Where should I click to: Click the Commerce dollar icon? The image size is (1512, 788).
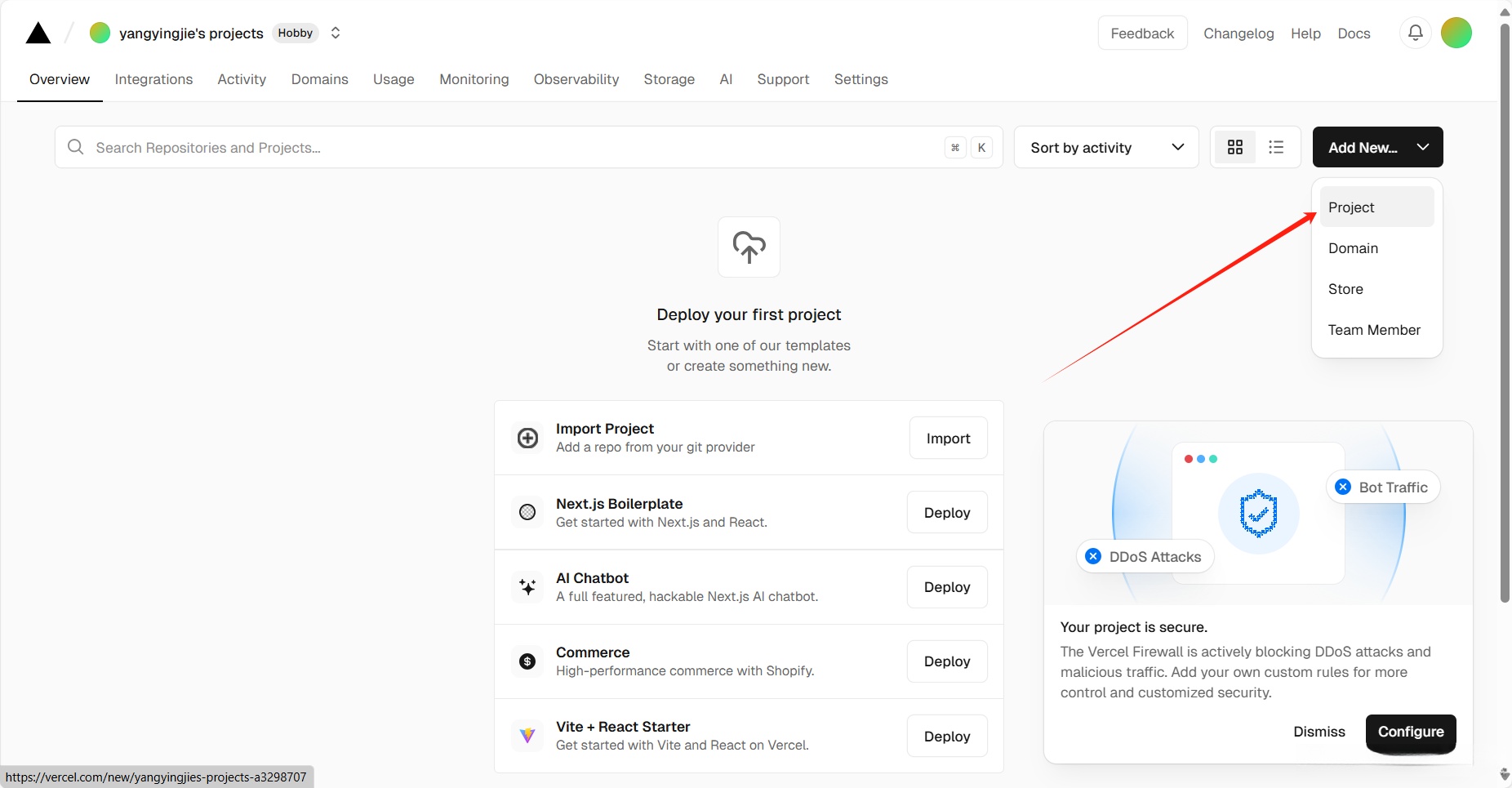pyautogui.click(x=528, y=661)
